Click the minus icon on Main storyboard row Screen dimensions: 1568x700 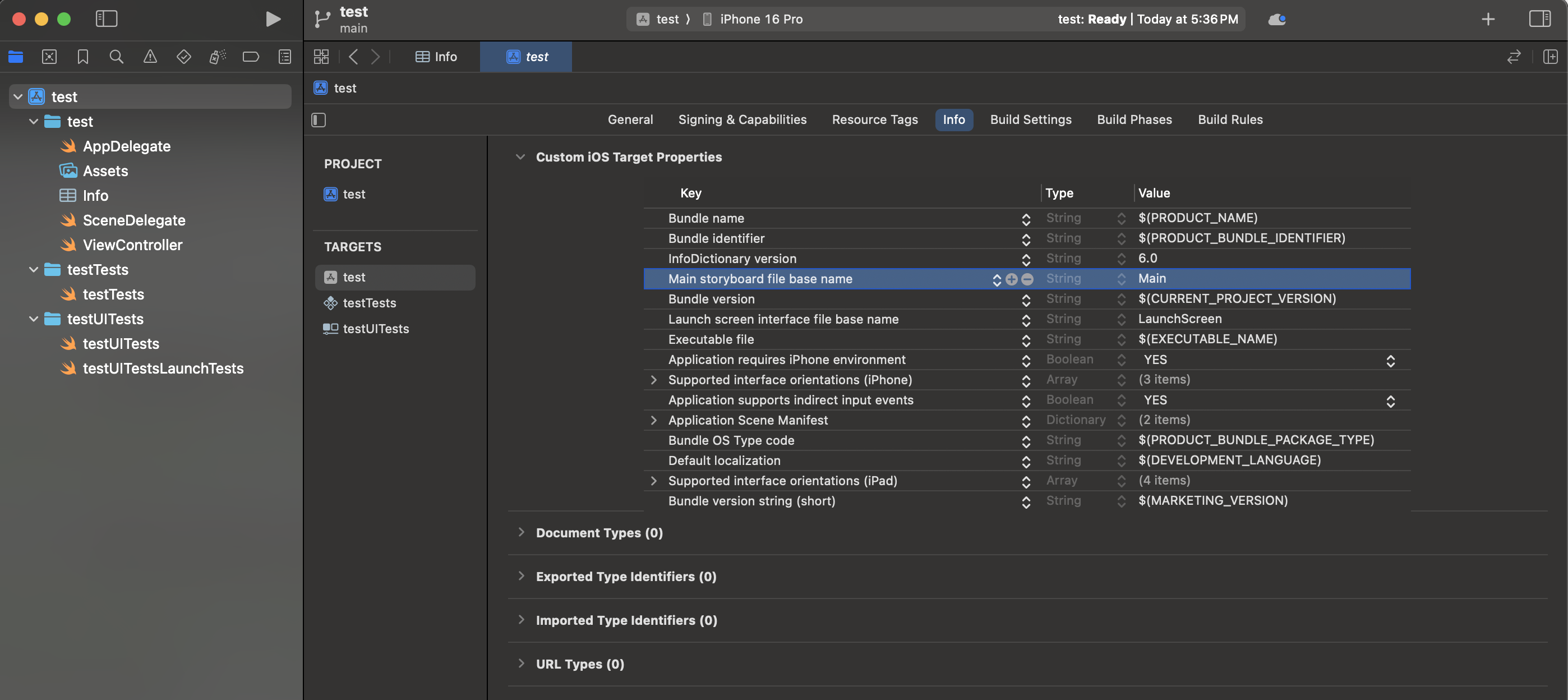1027,279
